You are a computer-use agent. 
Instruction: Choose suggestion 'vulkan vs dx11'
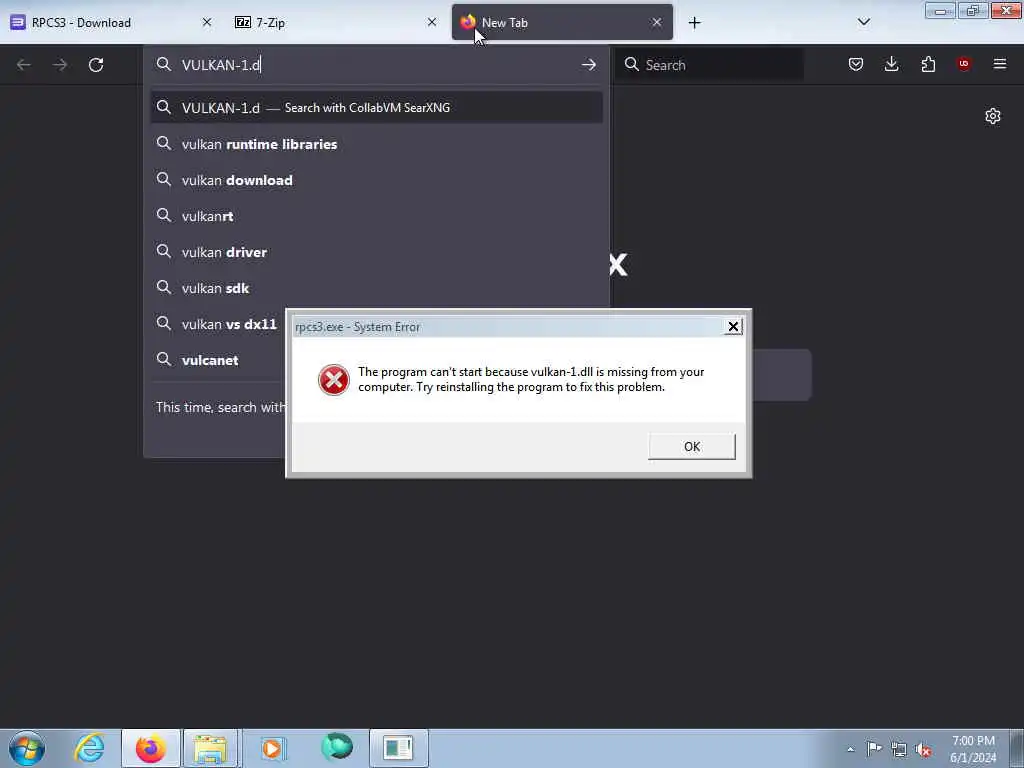coord(219,324)
